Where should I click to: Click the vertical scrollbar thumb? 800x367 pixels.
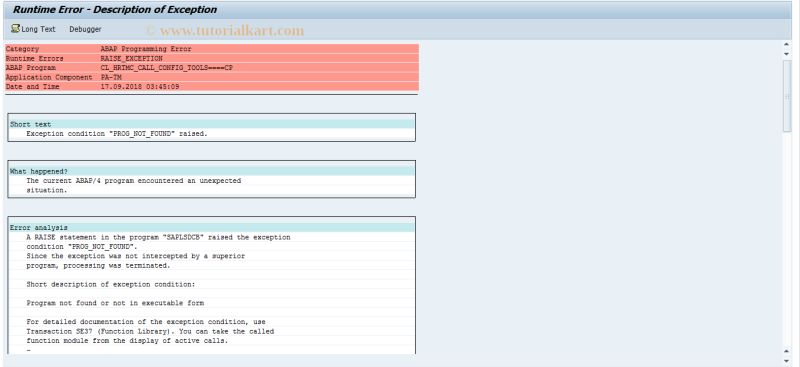coord(786,96)
